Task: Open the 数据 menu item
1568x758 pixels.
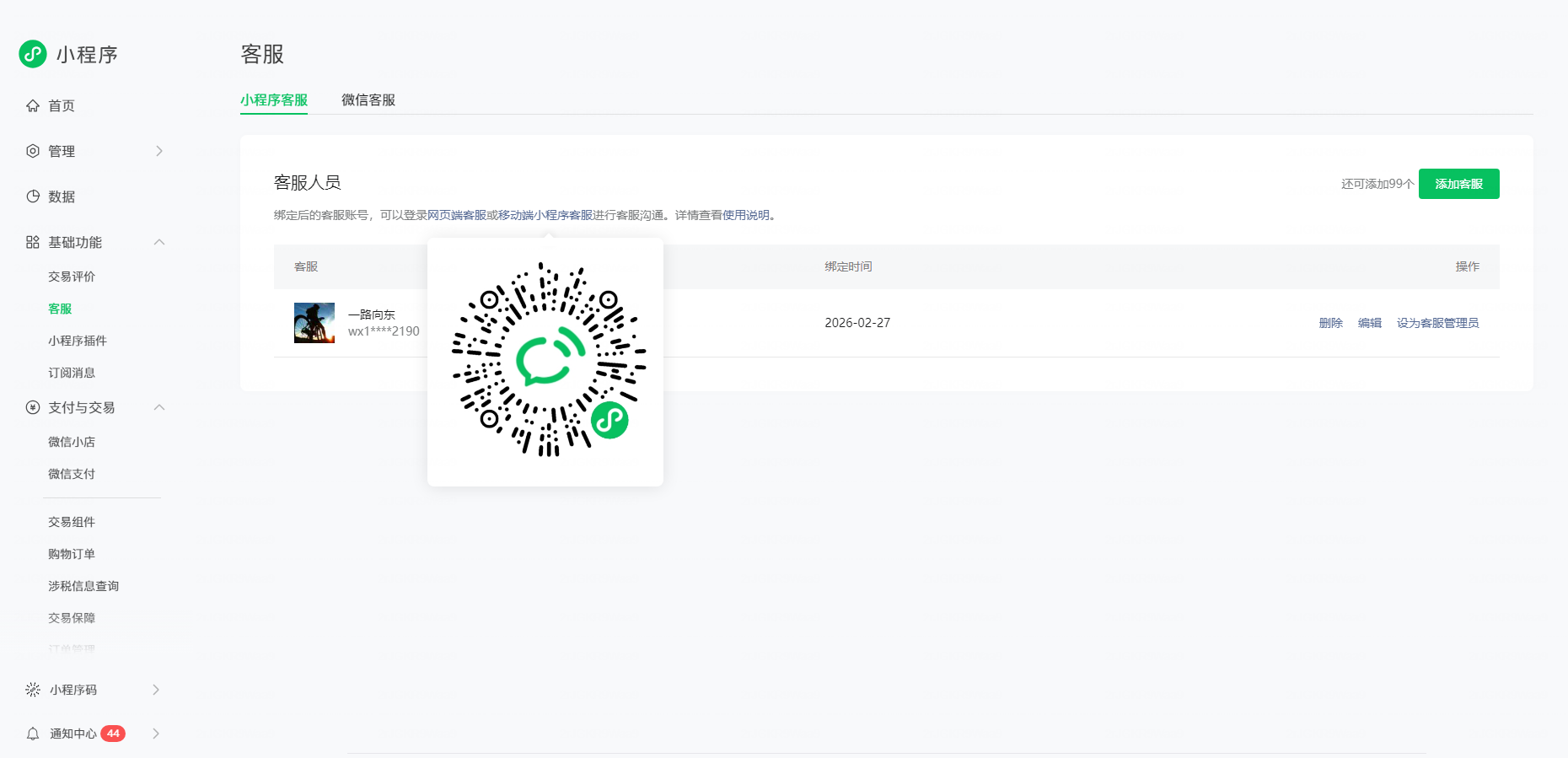Action: coord(62,196)
